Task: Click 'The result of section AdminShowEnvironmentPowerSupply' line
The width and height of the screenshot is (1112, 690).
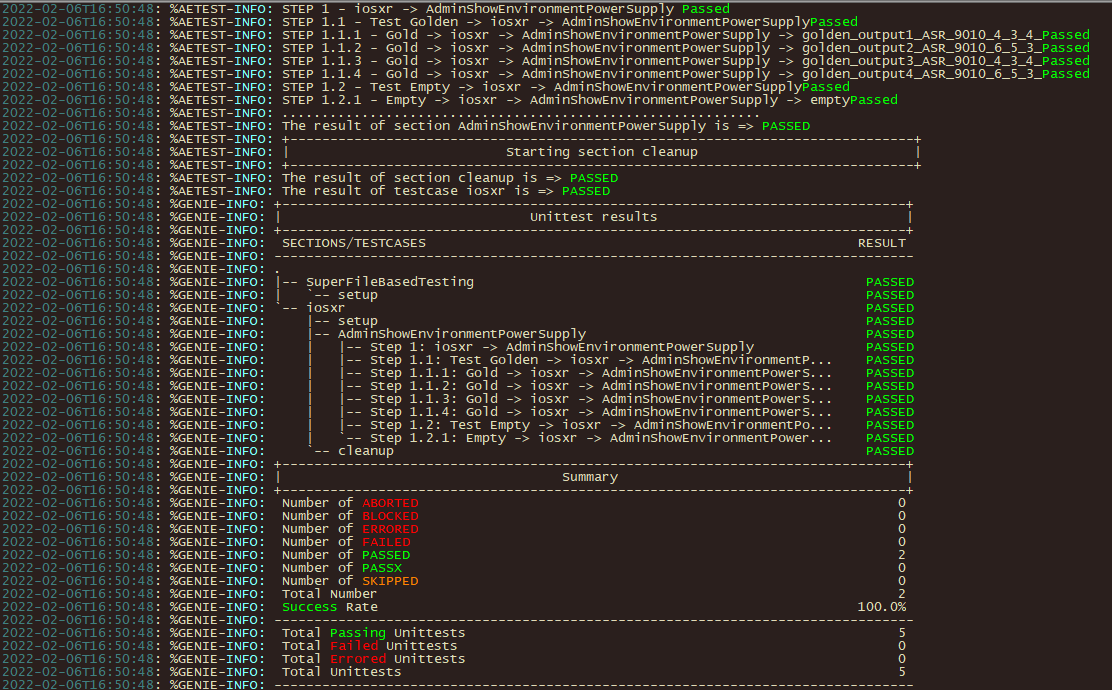Action: tap(546, 126)
